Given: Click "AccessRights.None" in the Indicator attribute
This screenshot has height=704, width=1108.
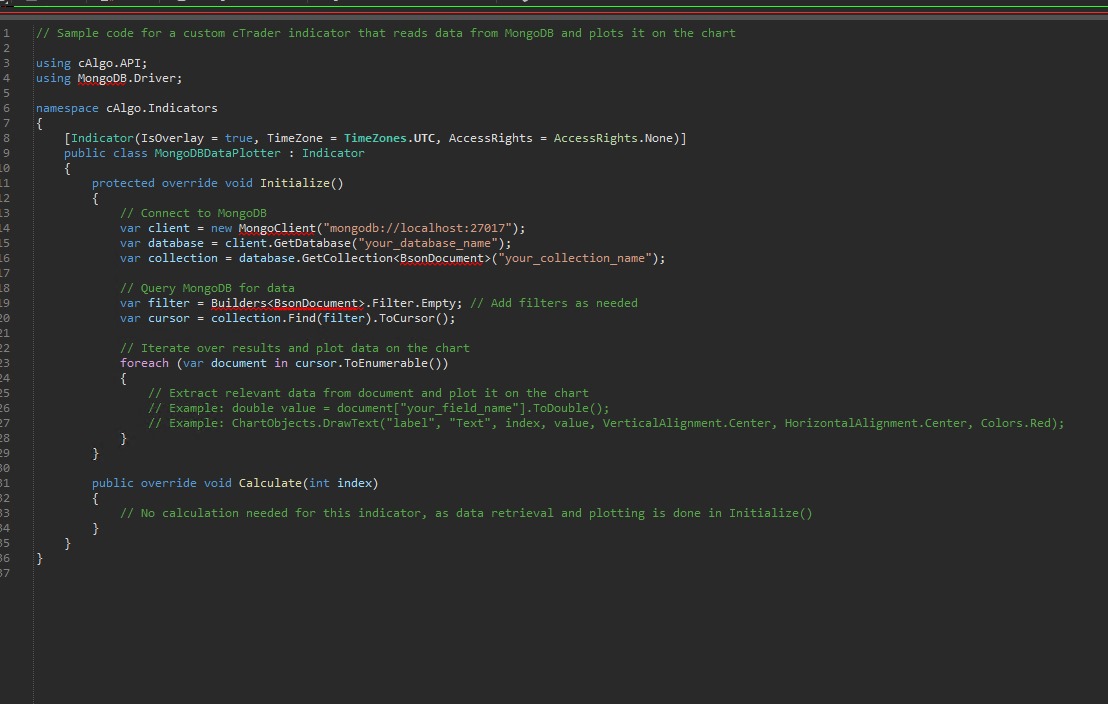Looking at the screenshot, I should (613, 138).
